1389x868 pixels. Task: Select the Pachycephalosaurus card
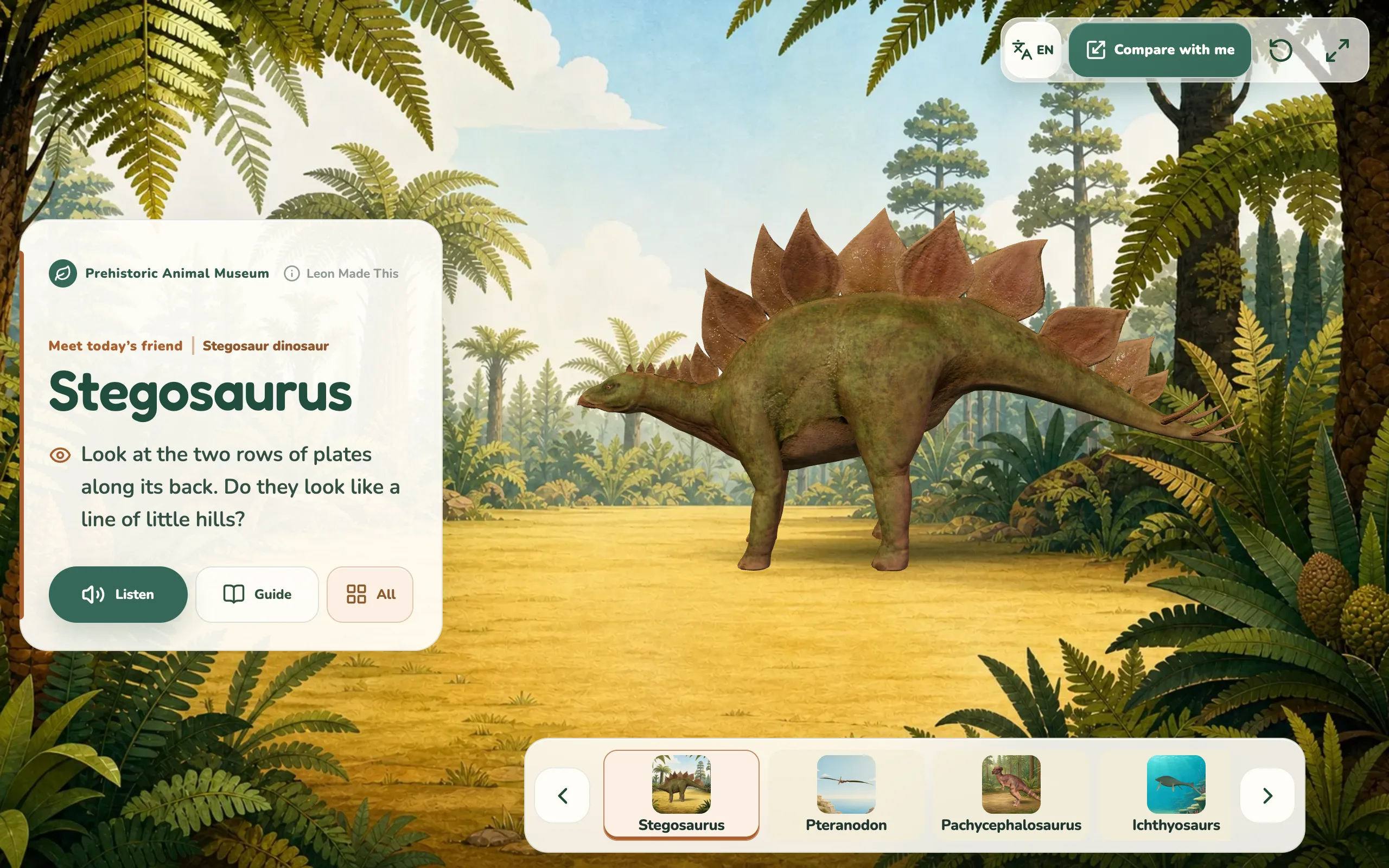tap(1011, 795)
